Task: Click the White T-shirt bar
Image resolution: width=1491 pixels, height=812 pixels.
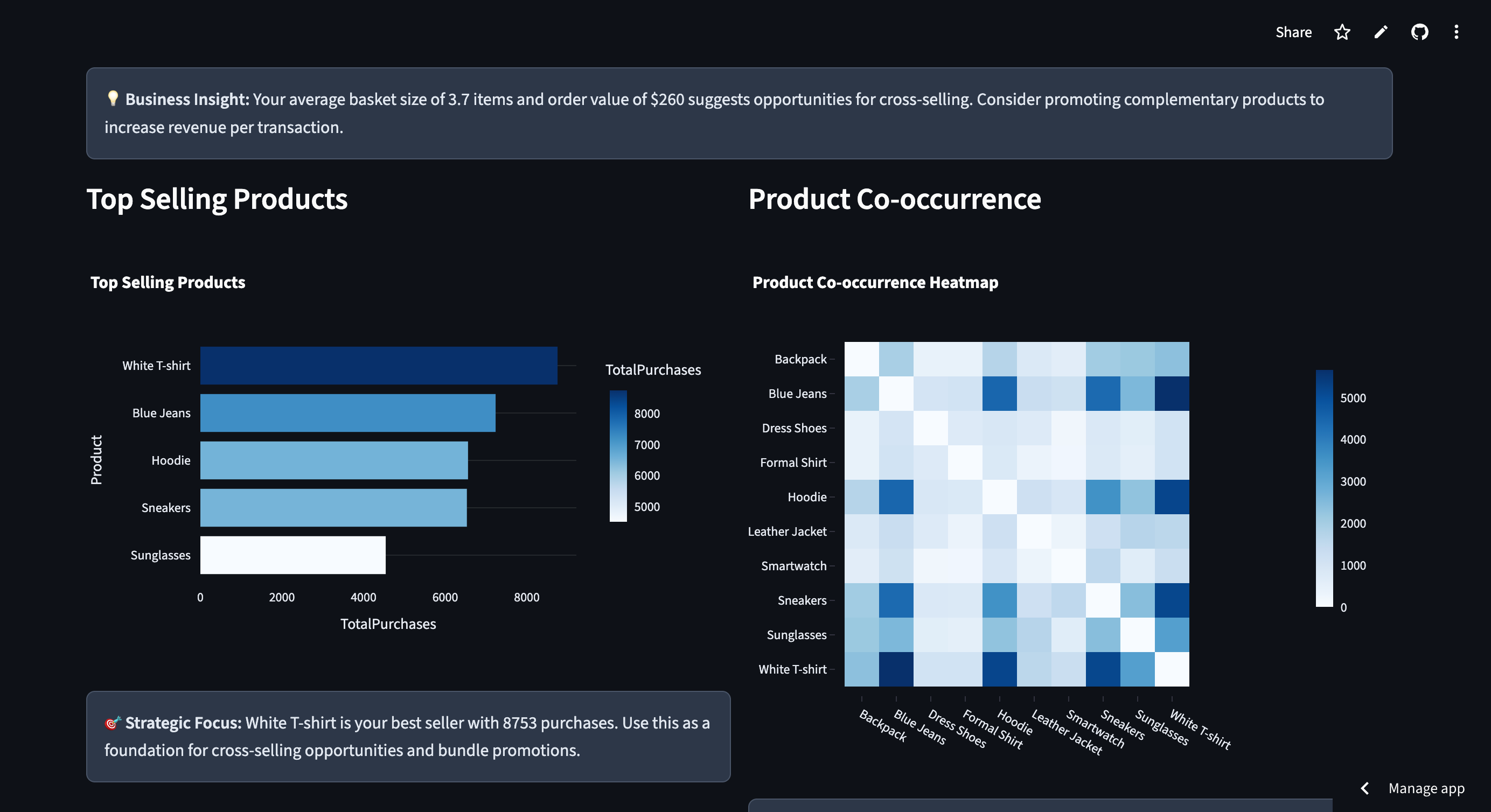Action: 379,366
